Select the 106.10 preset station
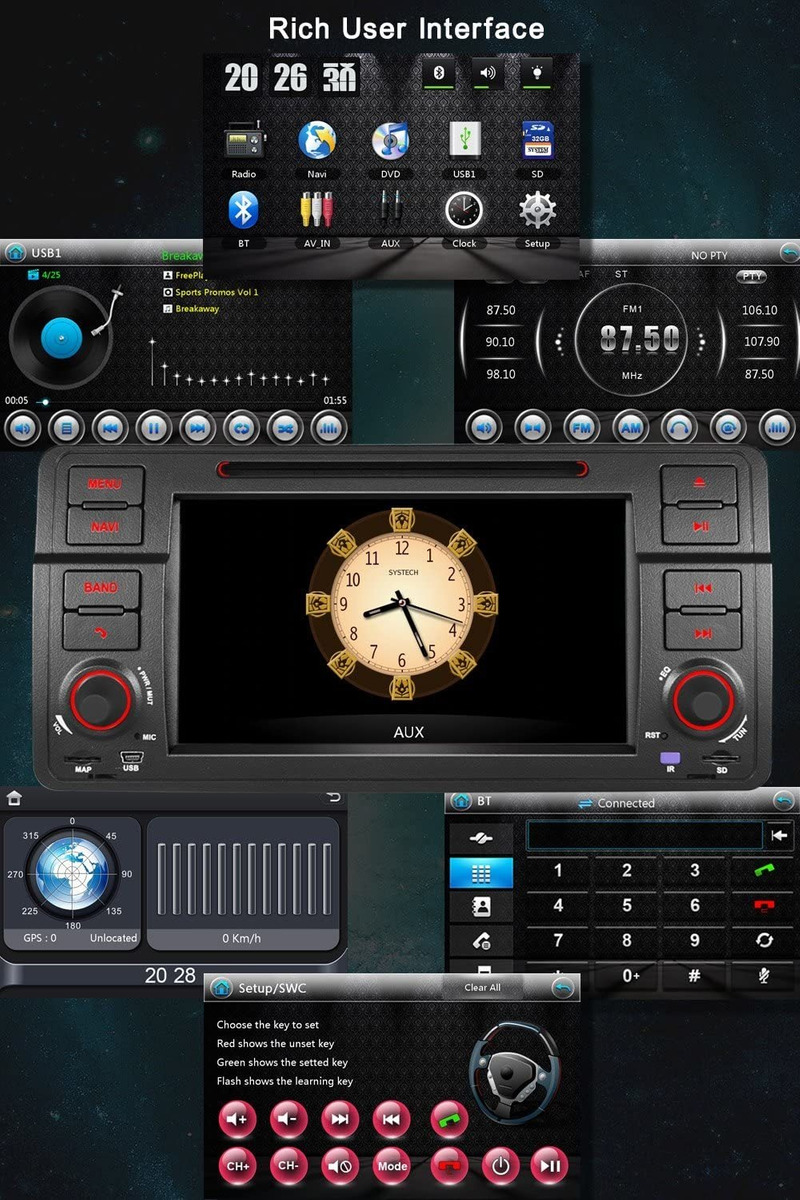Screen dimensions: 800x1200 pyautogui.click(x=759, y=310)
